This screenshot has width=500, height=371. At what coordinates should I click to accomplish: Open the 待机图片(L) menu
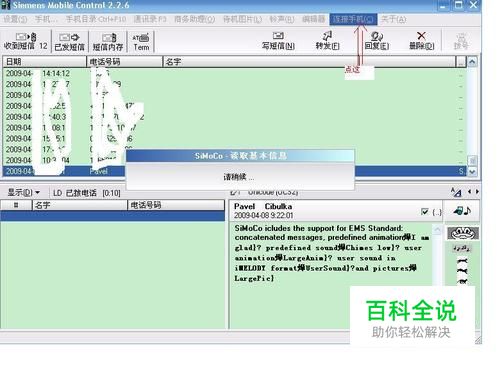point(242,19)
